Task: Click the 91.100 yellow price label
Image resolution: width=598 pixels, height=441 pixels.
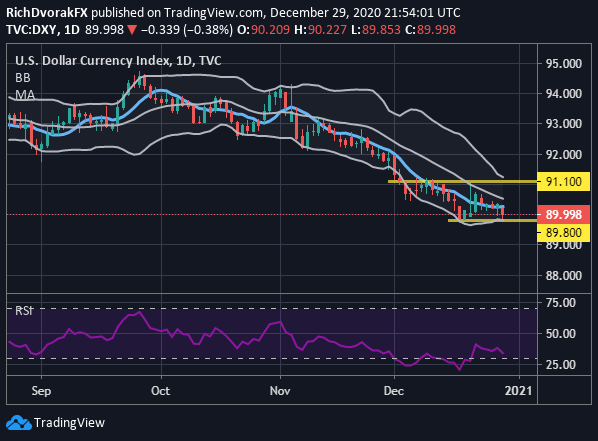Action: tap(563, 182)
